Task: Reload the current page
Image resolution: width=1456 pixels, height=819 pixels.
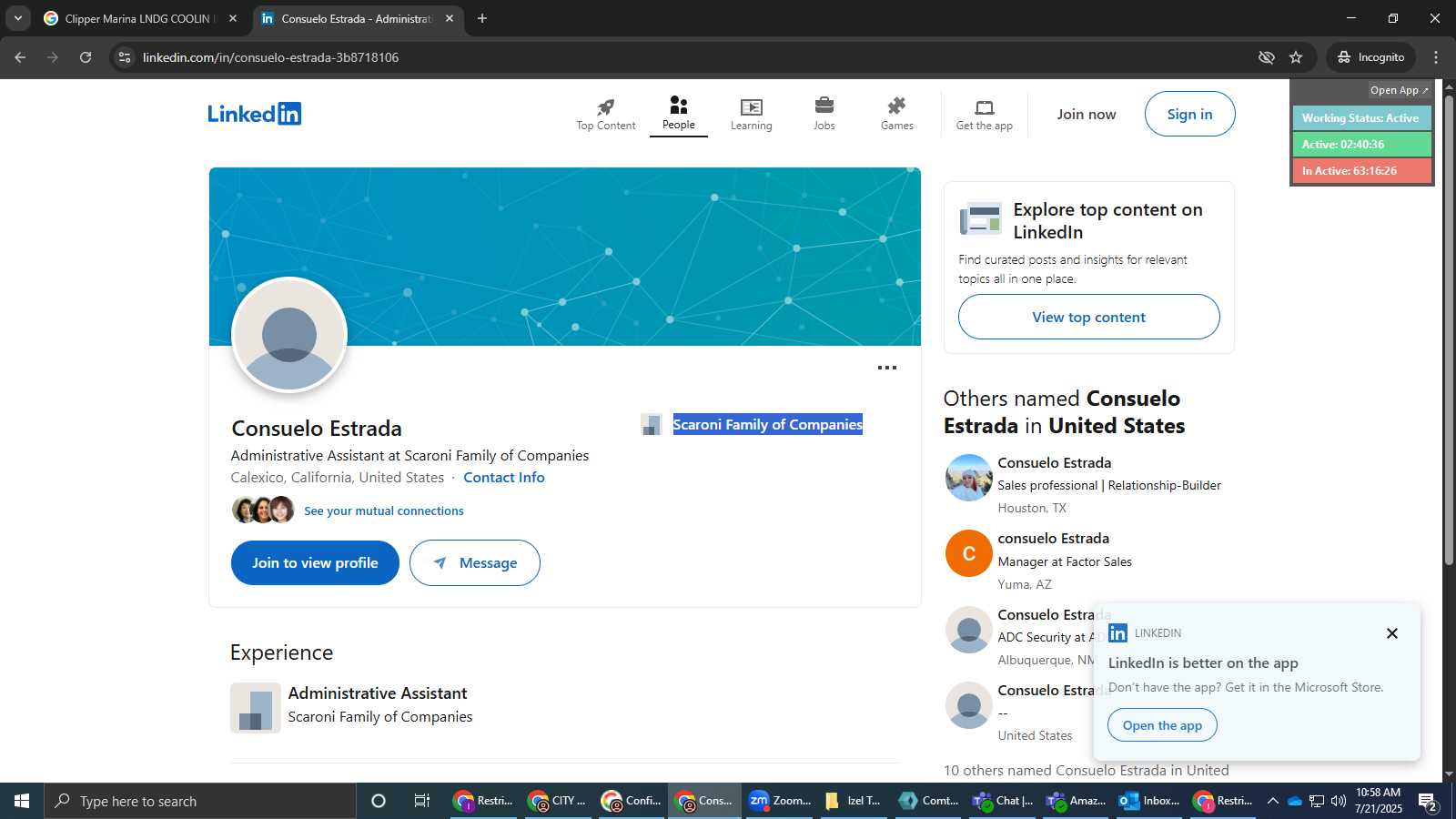Action: pos(86,57)
